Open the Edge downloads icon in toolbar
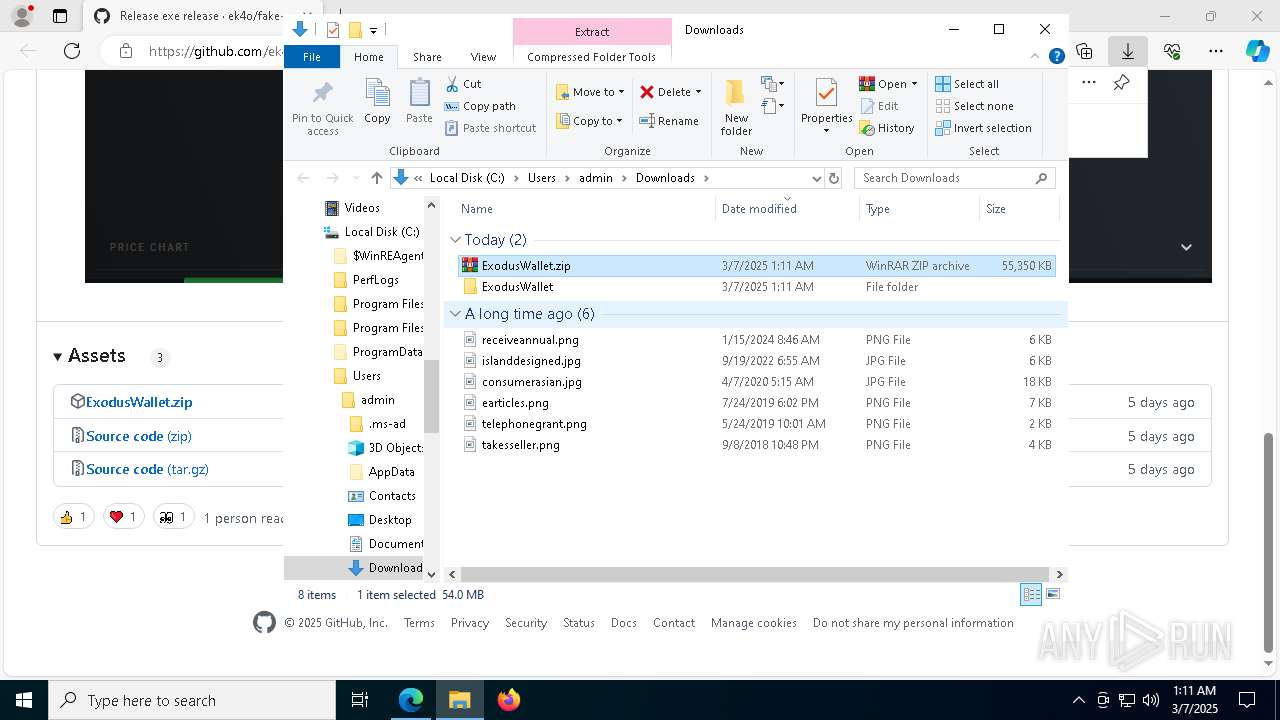Image resolution: width=1280 pixels, height=720 pixels. click(1128, 51)
